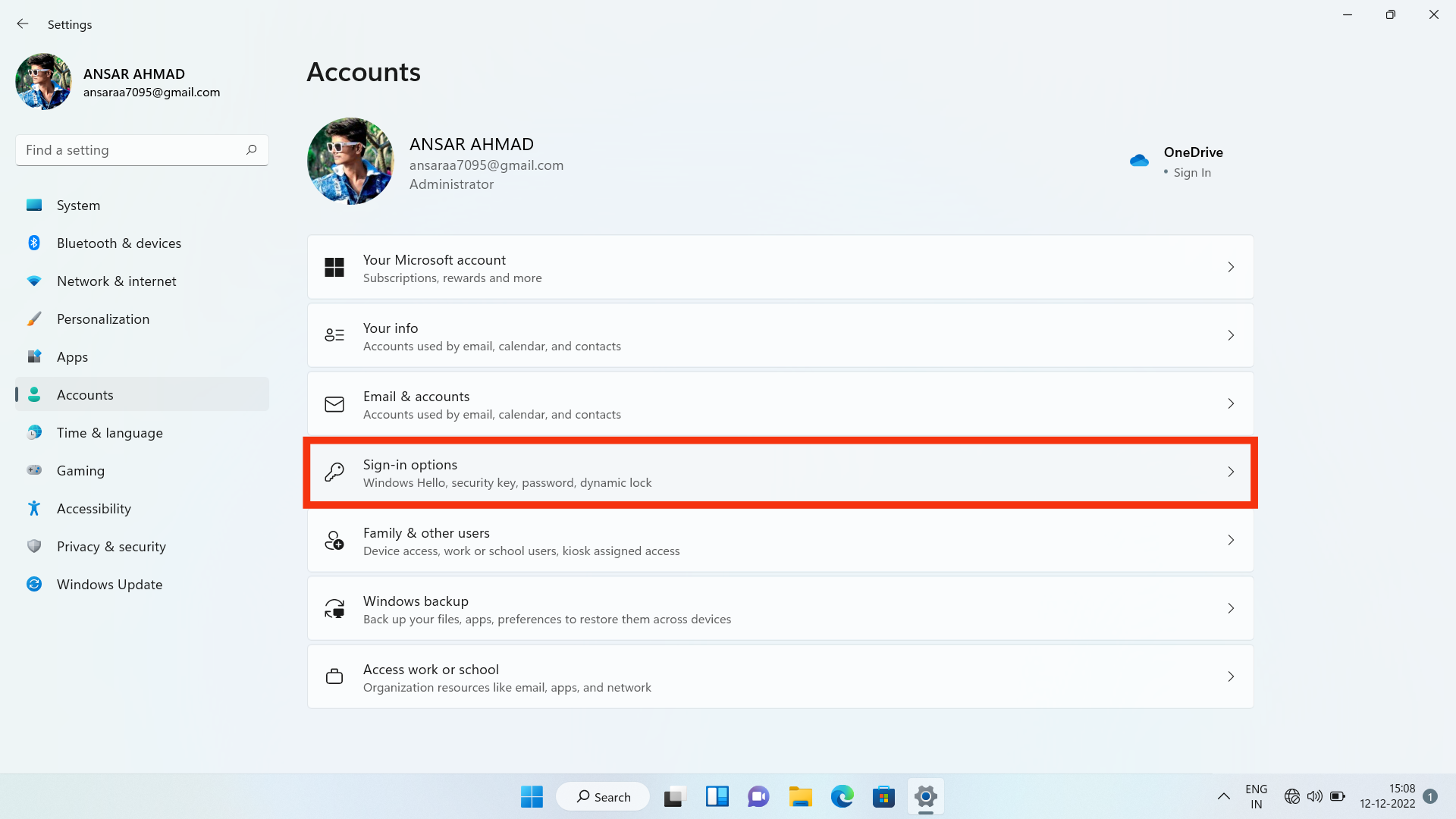Select Accounts in the sidebar
The image size is (1456, 819).
tap(85, 394)
